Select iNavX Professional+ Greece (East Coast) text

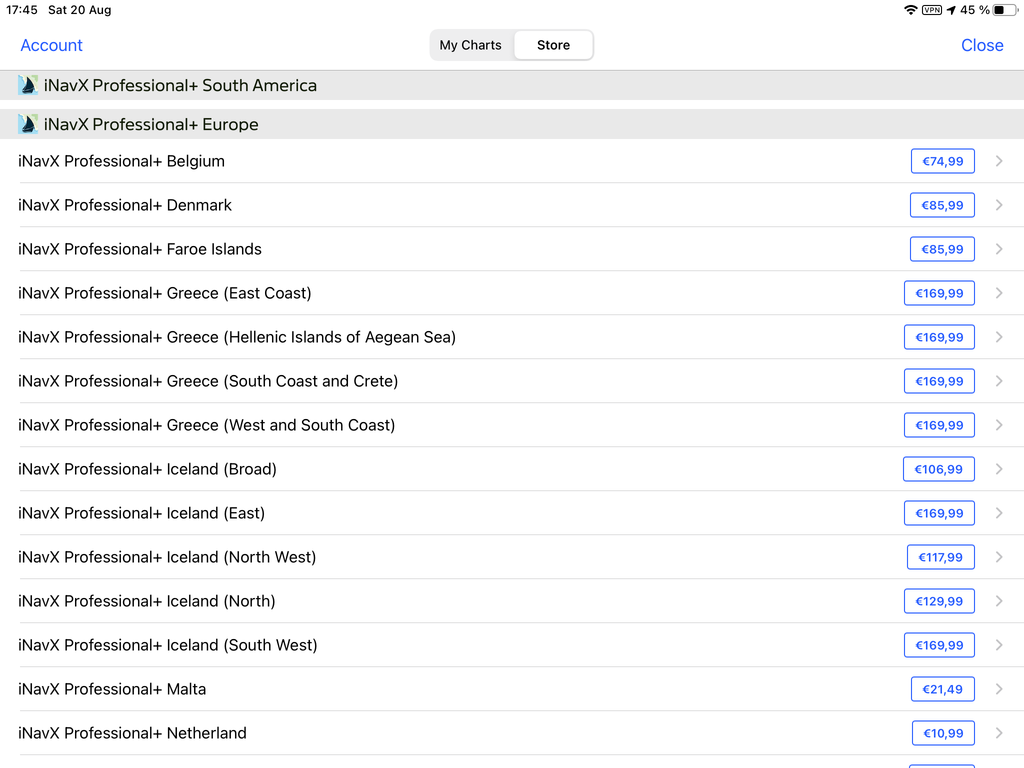pos(165,293)
